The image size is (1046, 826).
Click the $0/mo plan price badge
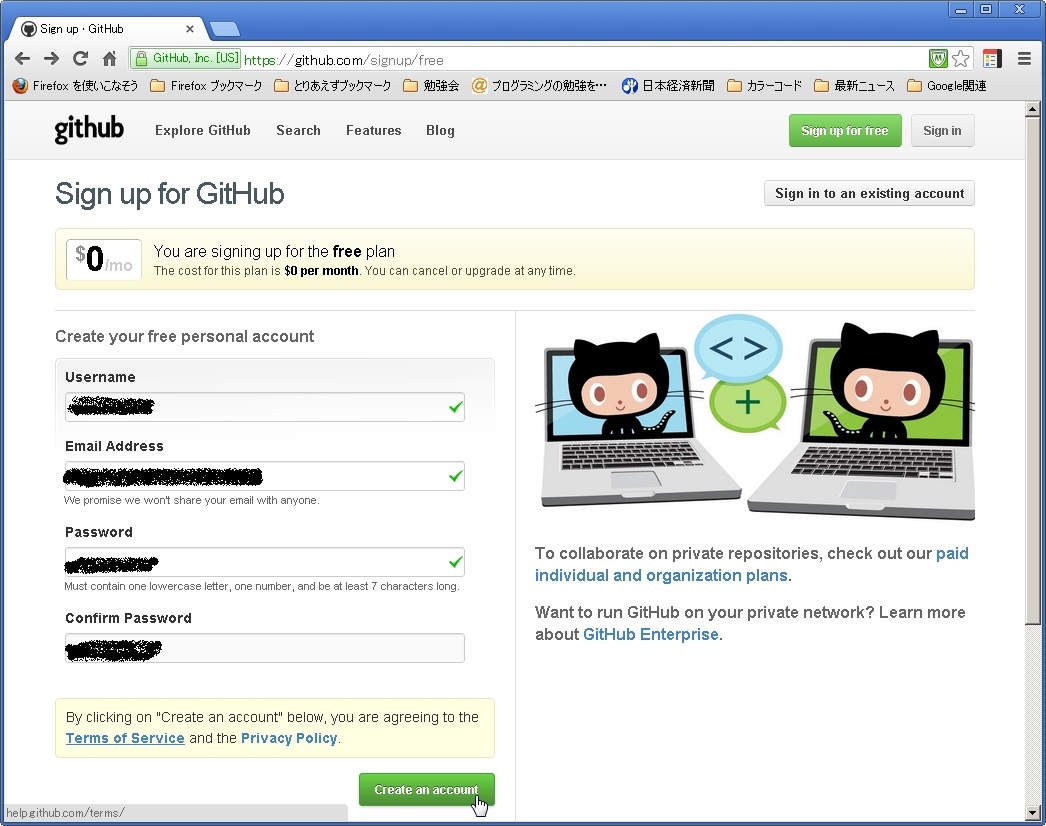point(103,260)
